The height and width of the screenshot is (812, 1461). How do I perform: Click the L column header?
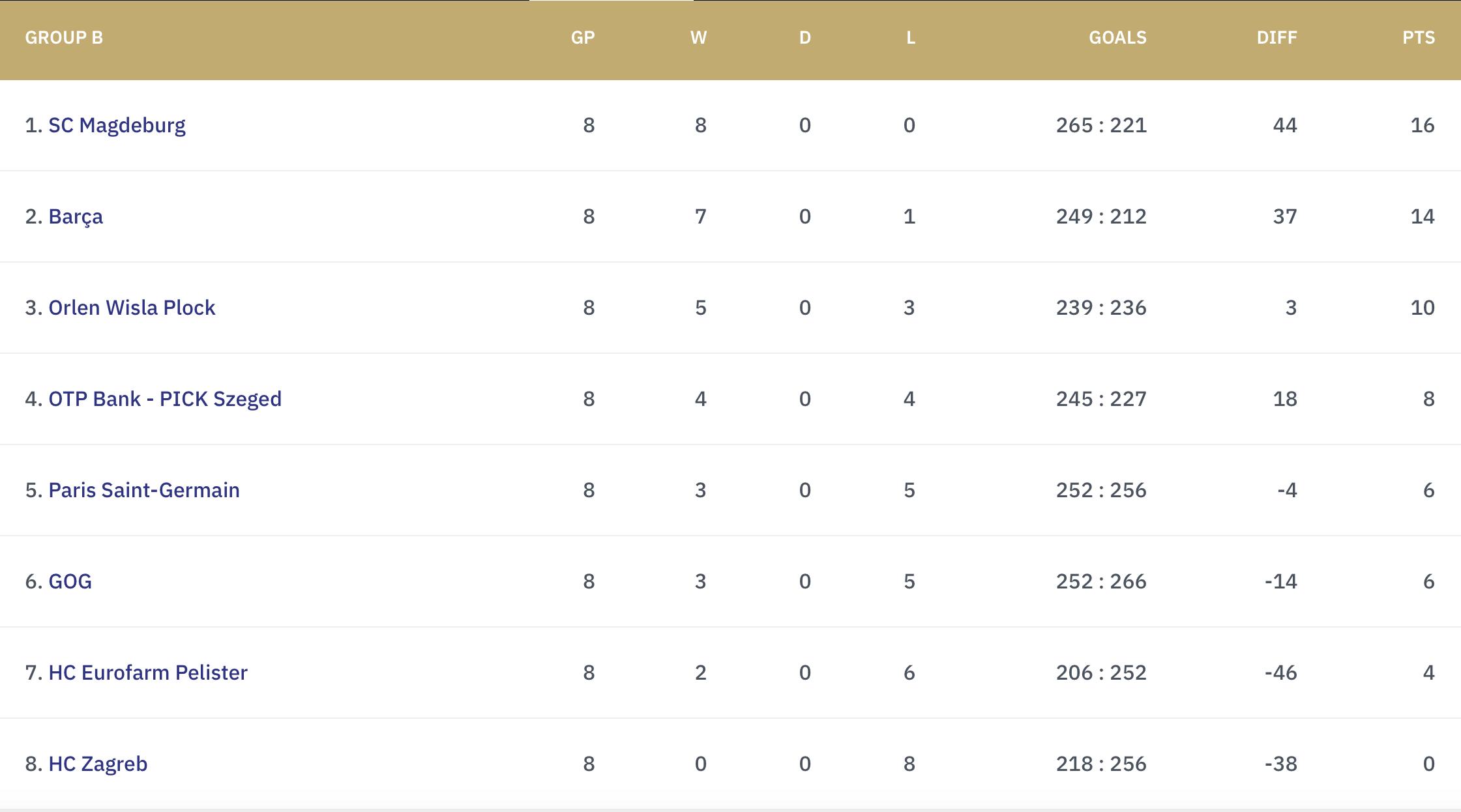911,38
